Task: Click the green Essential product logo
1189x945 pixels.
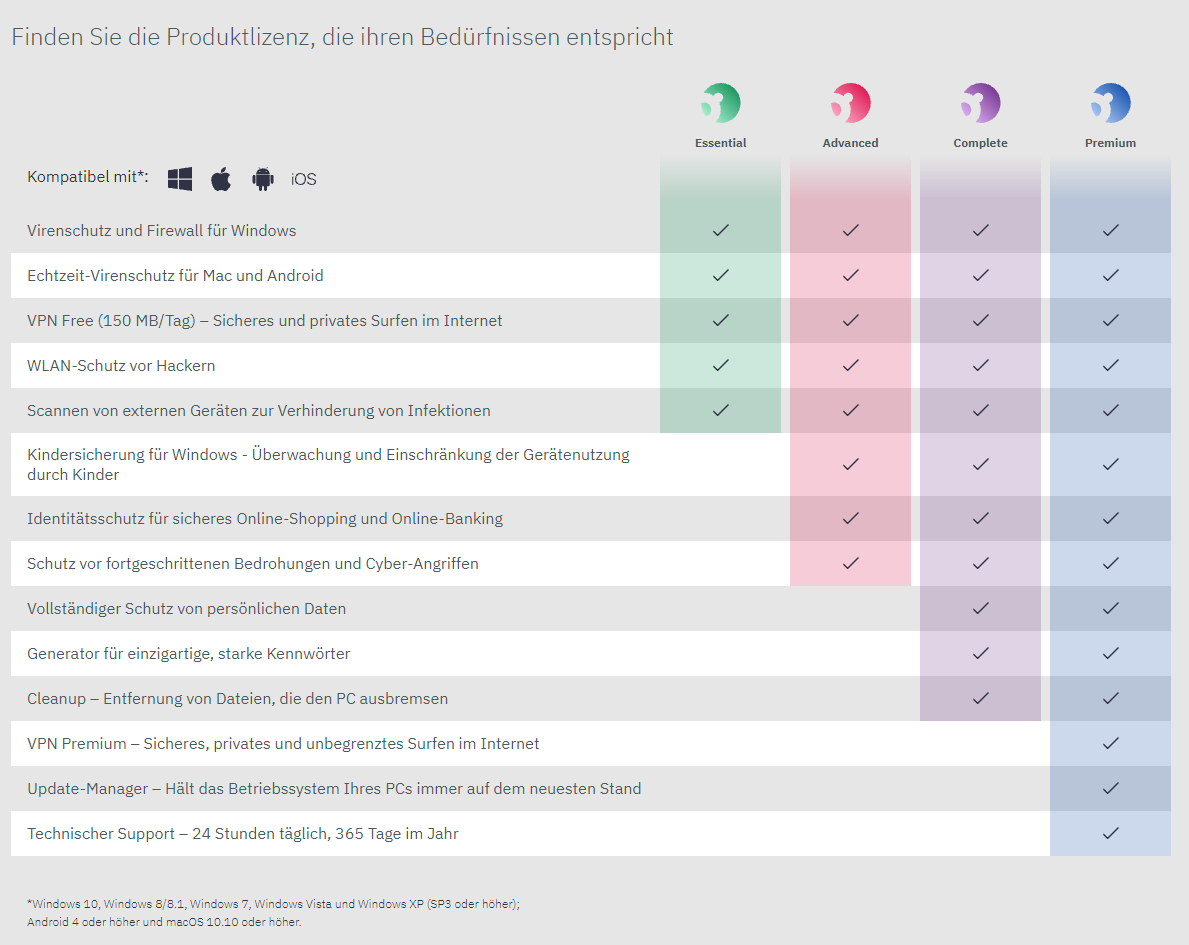Action: 720,103
